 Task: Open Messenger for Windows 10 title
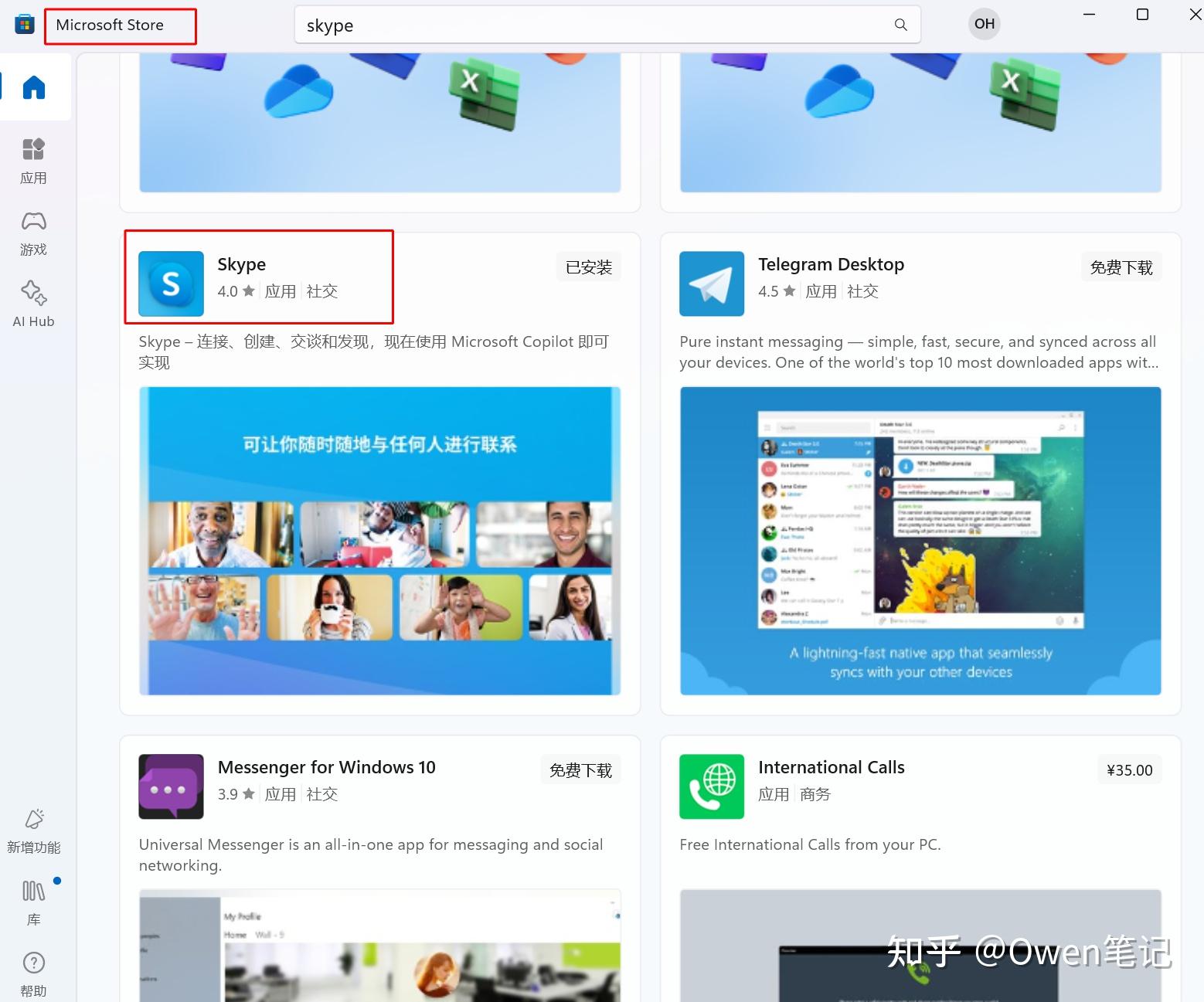326,767
